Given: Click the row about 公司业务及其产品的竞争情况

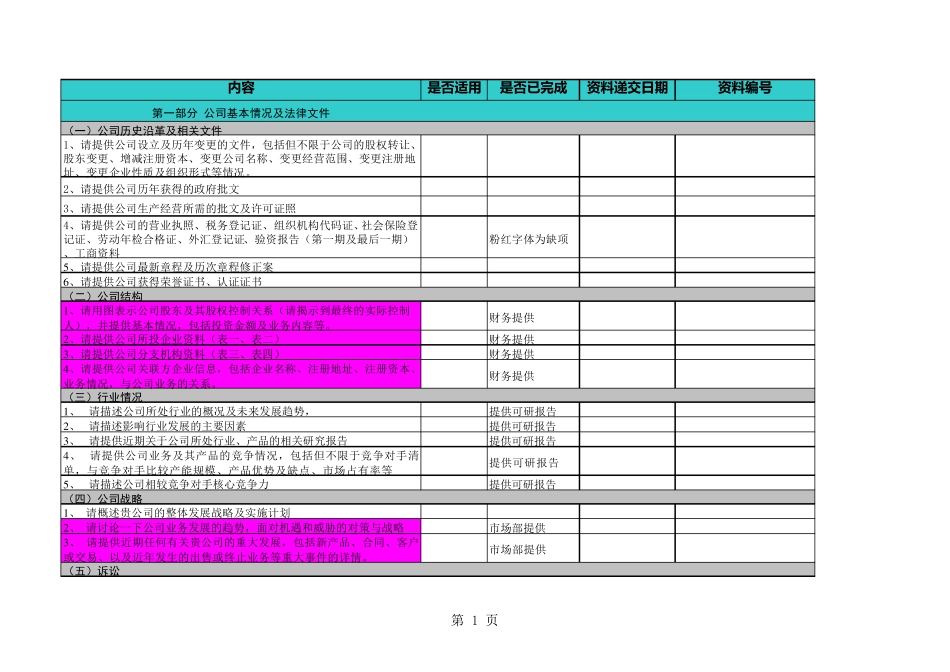Looking at the screenshot, I should point(241,461).
